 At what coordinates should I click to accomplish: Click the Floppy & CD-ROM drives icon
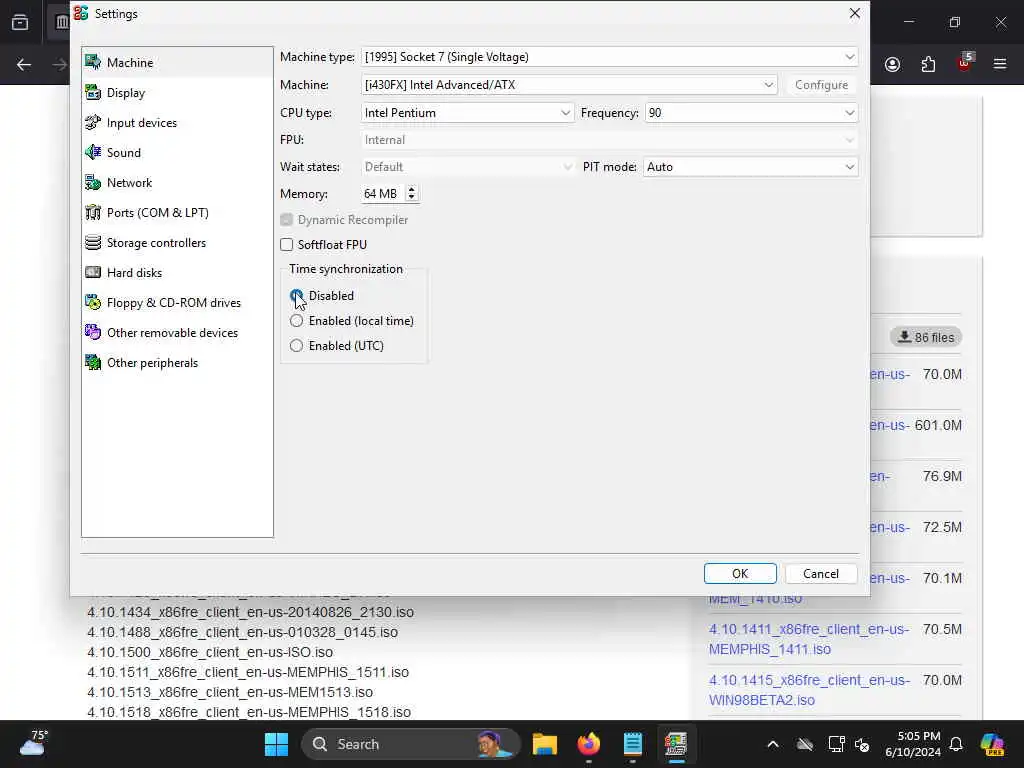click(x=93, y=303)
